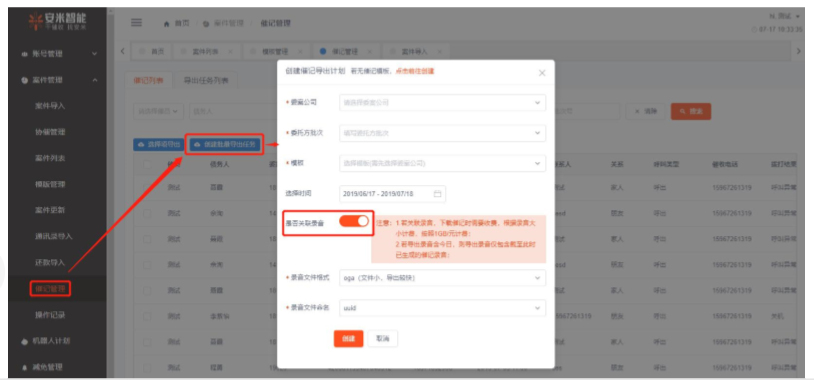
Task: Click the 创建批量导出任务 button
Action: pos(225,145)
